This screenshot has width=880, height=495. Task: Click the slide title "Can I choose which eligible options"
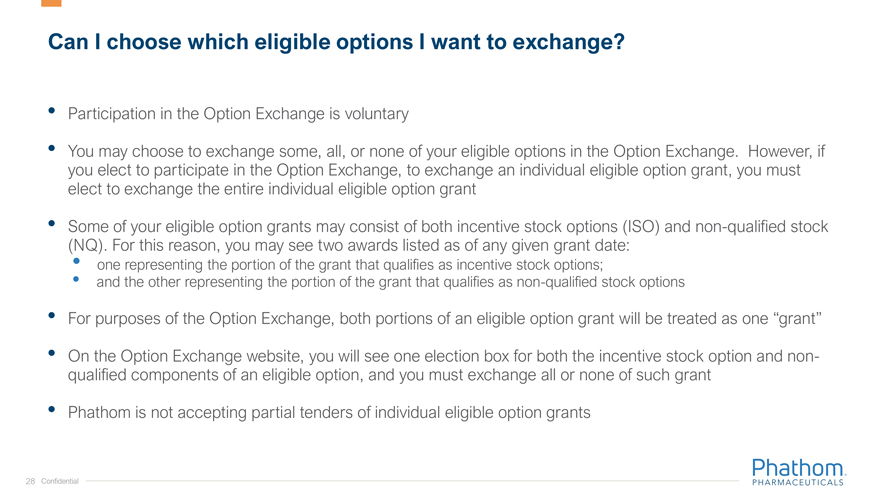pyautogui.click(x=336, y=43)
